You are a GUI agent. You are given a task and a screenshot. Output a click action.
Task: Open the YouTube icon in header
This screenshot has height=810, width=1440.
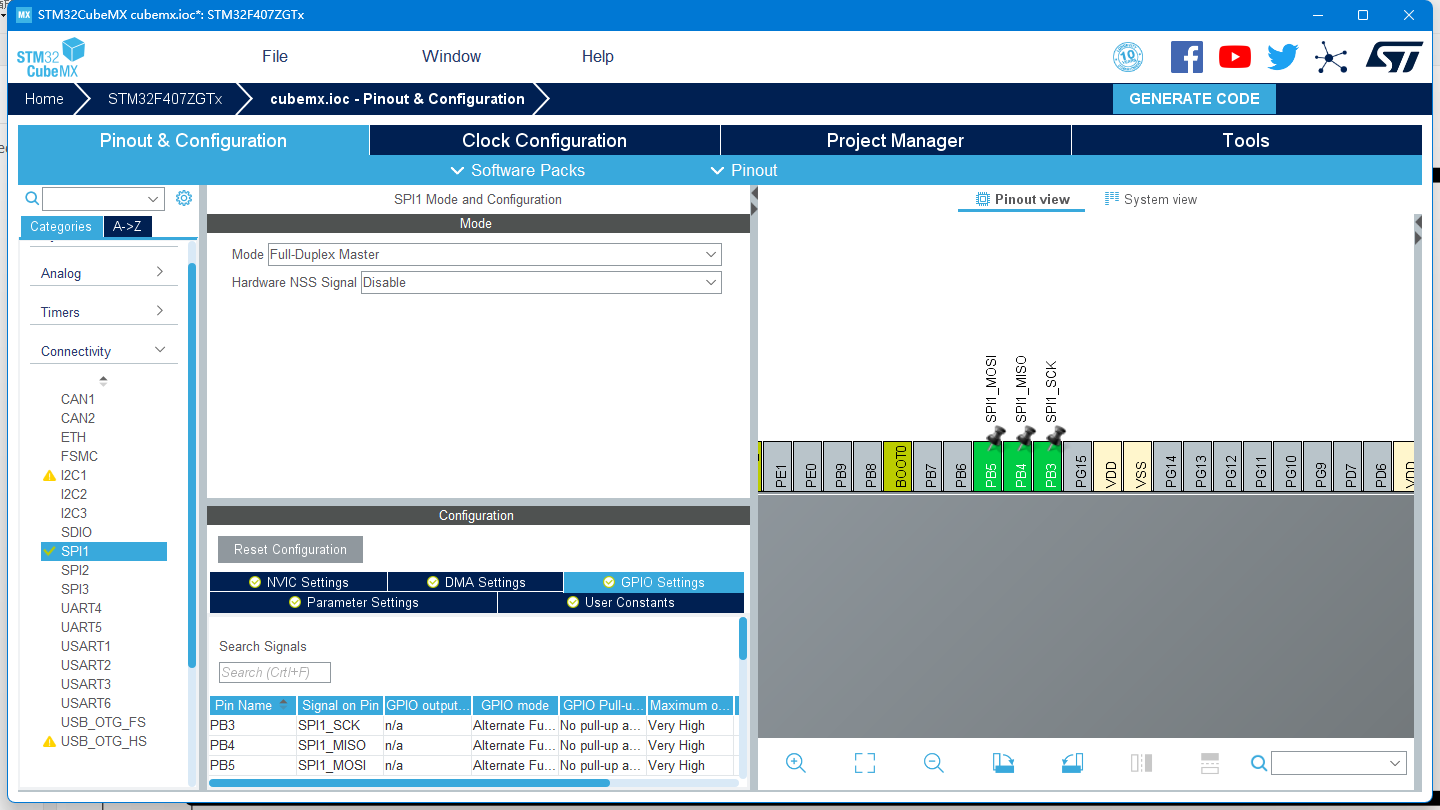pyautogui.click(x=1235, y=57)
